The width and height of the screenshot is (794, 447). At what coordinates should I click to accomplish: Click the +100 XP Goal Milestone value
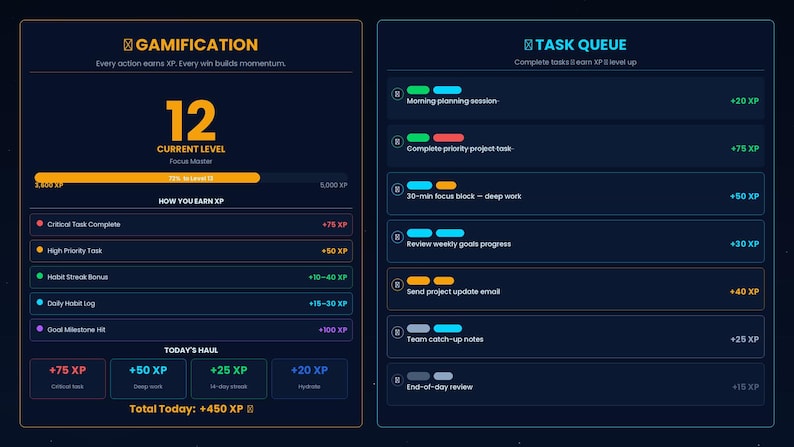pyautogui.click(x=333, y=330)
